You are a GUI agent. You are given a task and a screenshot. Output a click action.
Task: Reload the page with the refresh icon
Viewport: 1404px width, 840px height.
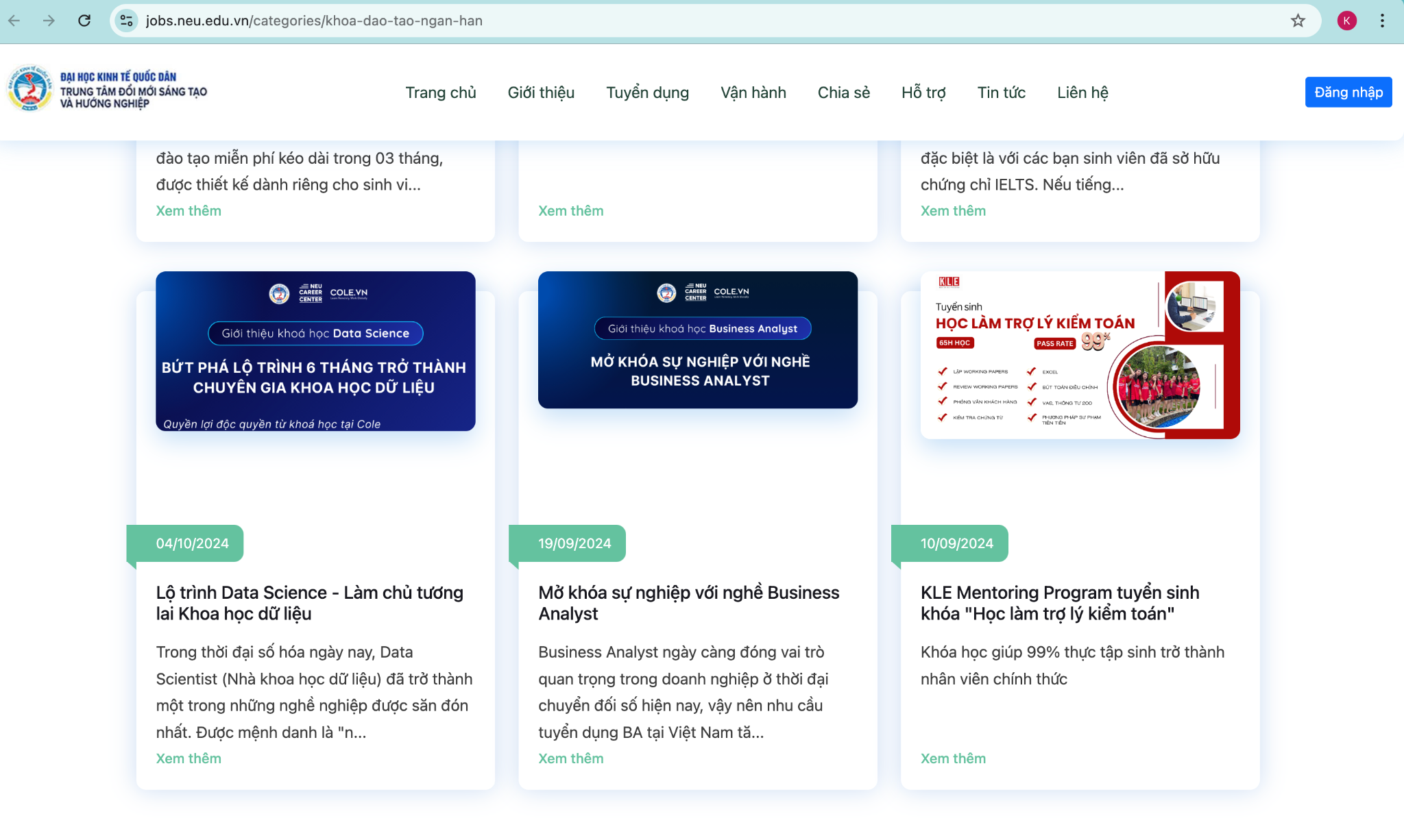click(x=84, y=21)
